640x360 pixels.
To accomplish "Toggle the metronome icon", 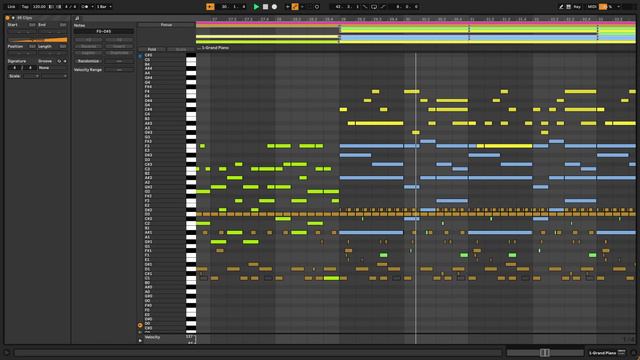I will click(x=85, y=7).
